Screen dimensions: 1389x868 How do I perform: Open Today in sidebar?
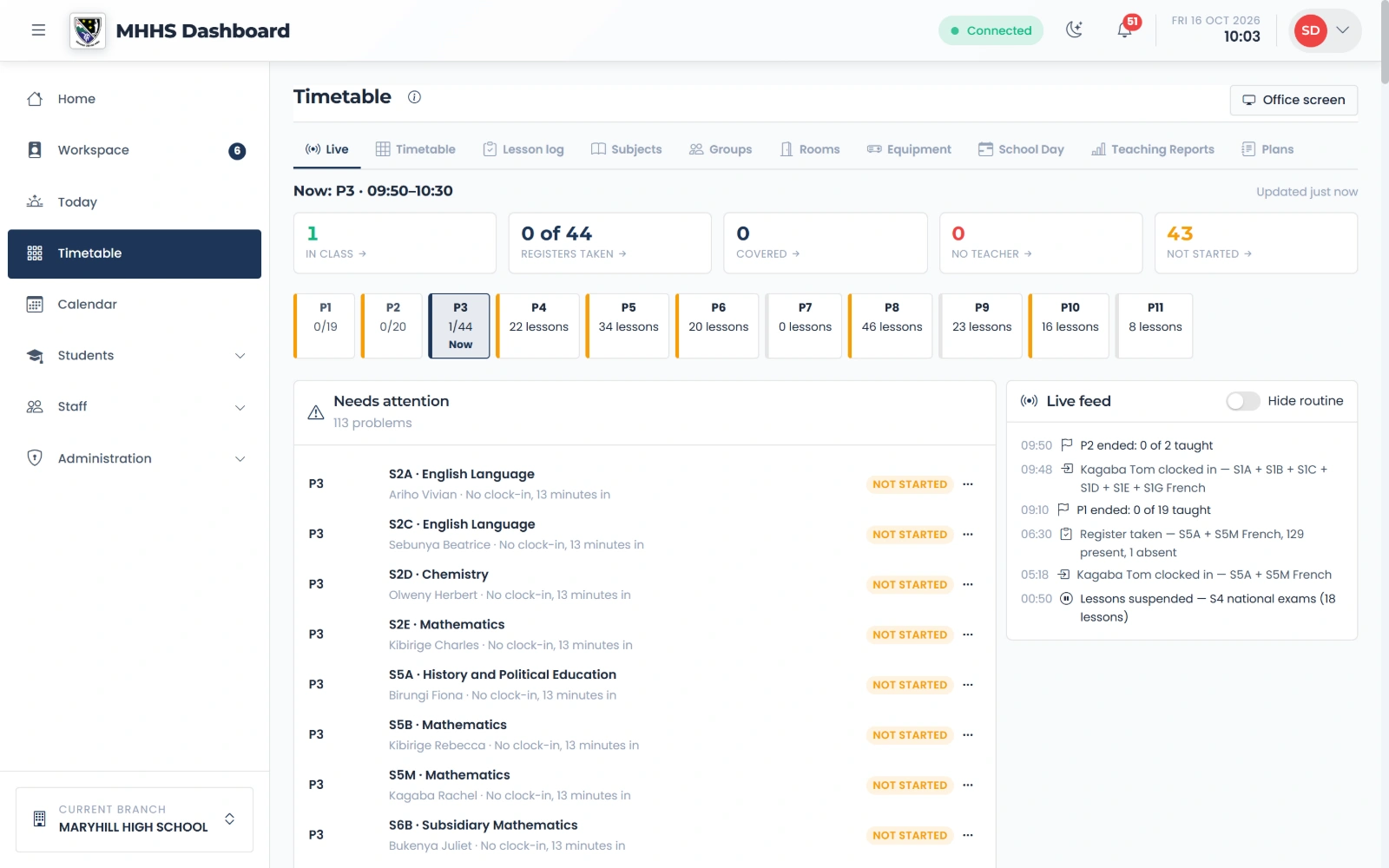click(x=135, y=202)
